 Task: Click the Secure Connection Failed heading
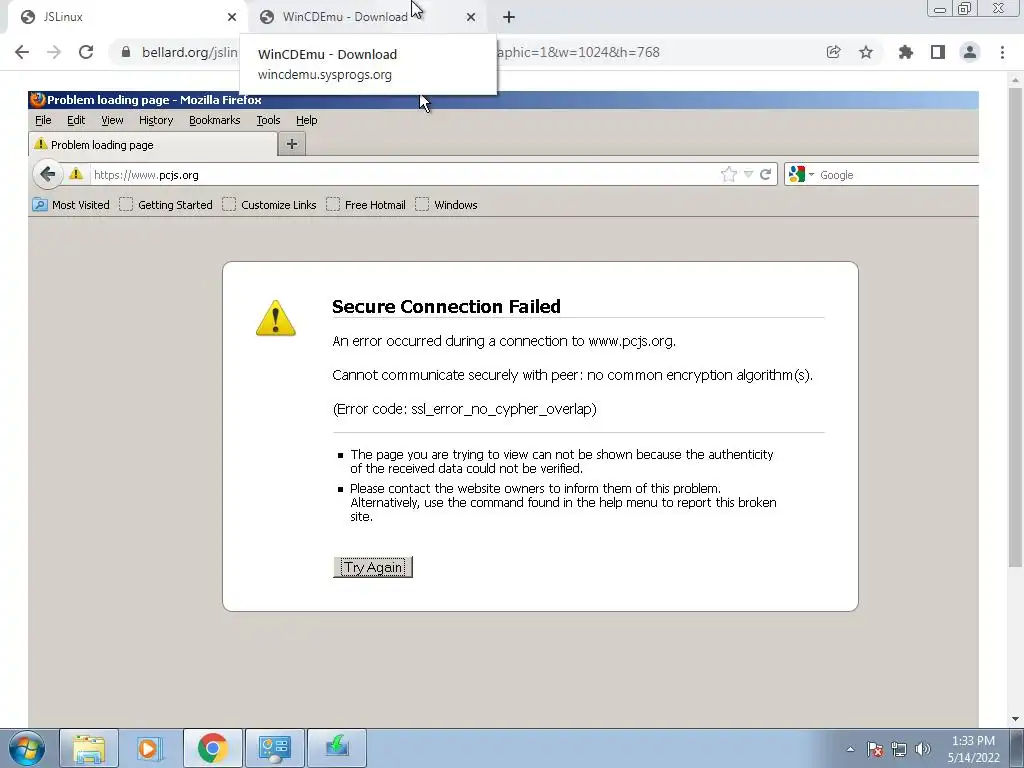point(446,306)
